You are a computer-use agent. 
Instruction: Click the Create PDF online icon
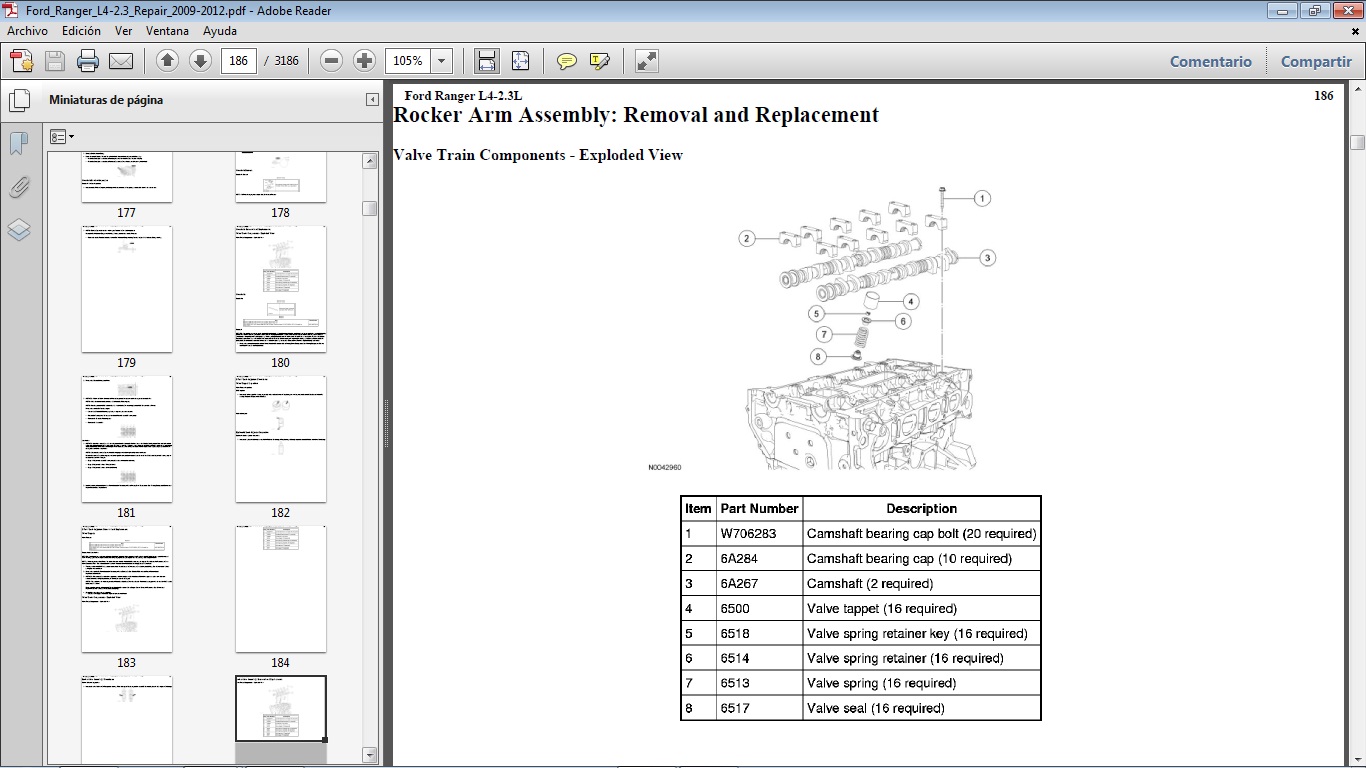tap(22, 61)
